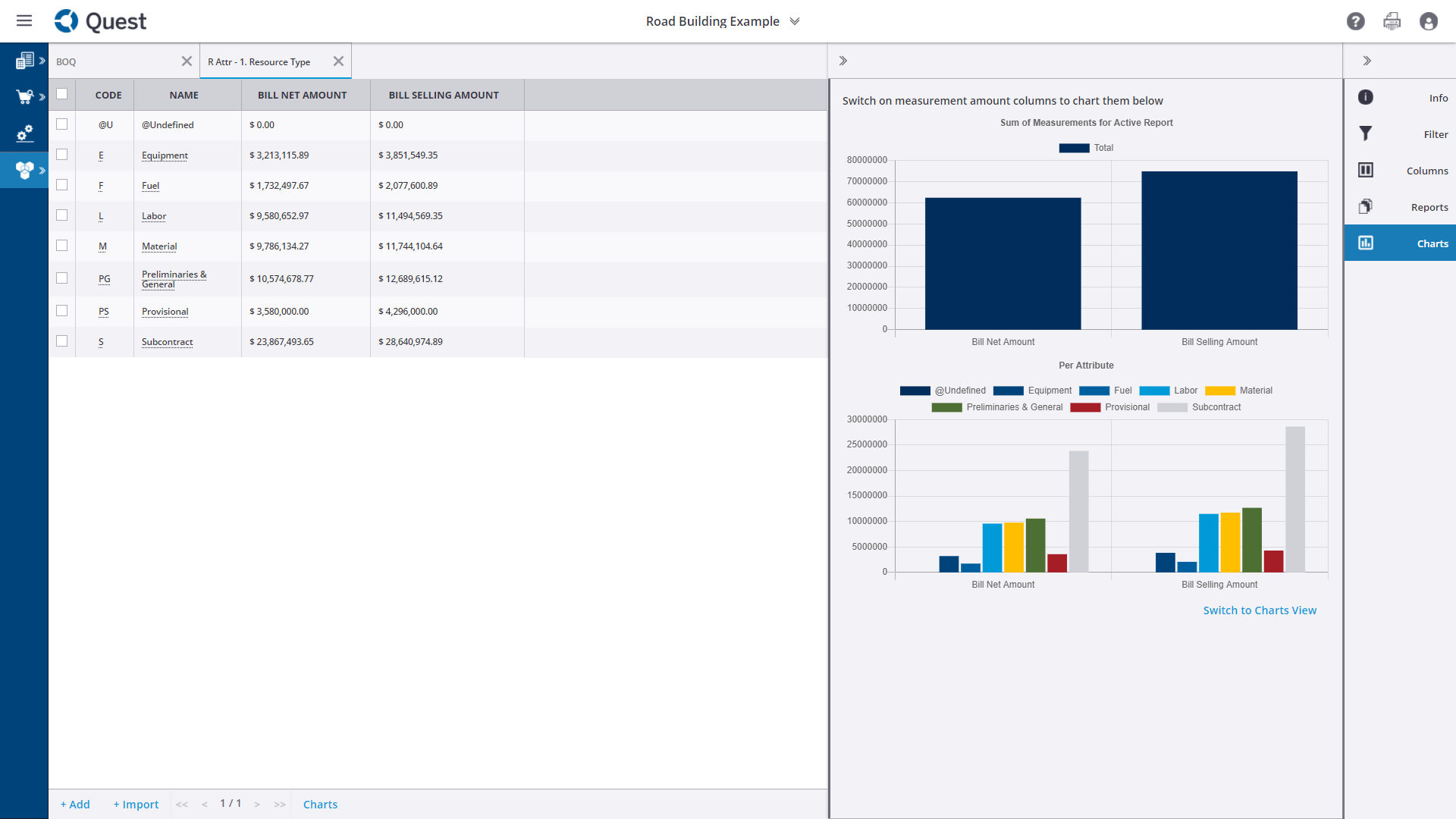Open the Columns panel icon
The width and height of the screenshot is (1456, 819).
tap(1365, 171)
